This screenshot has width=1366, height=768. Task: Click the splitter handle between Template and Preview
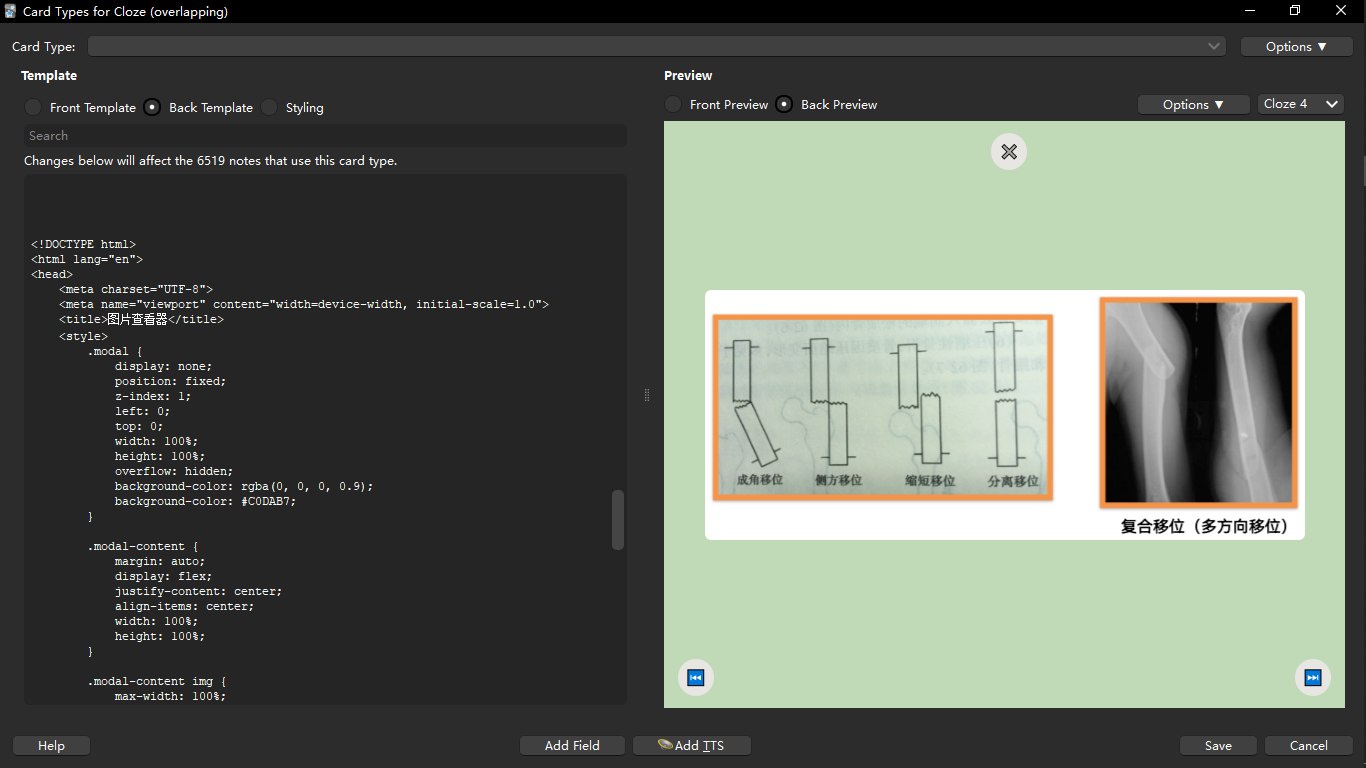pos(647,395)
